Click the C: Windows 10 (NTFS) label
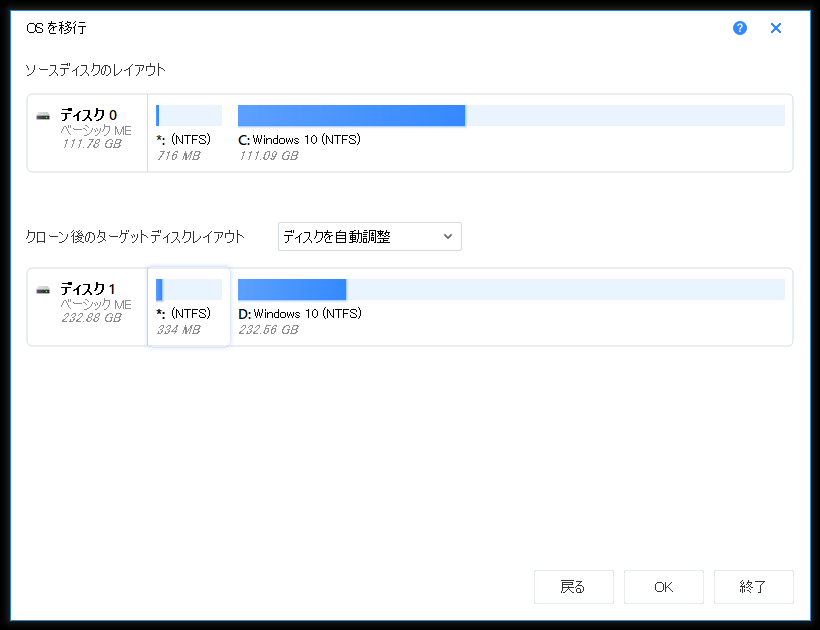Viewport: 820px width, 630px height. pos(299,140)
